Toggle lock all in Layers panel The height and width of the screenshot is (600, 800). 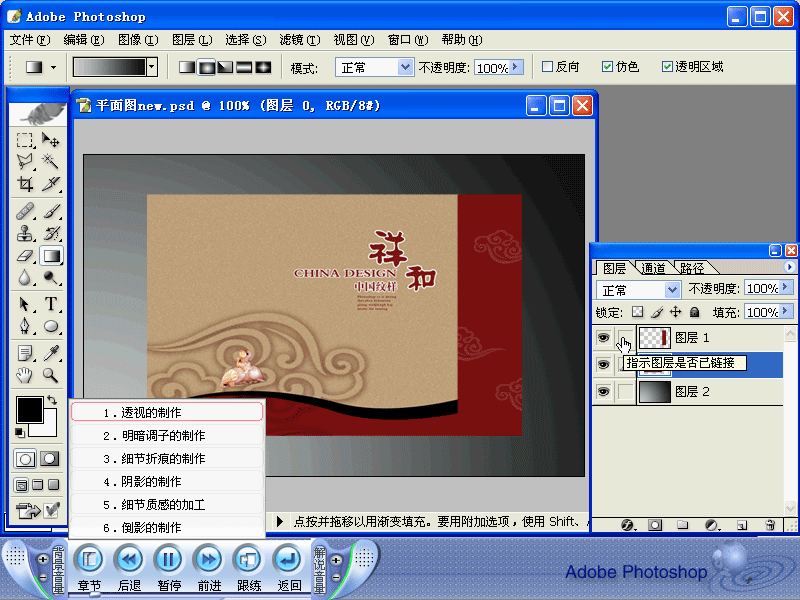tap(694, 312)
